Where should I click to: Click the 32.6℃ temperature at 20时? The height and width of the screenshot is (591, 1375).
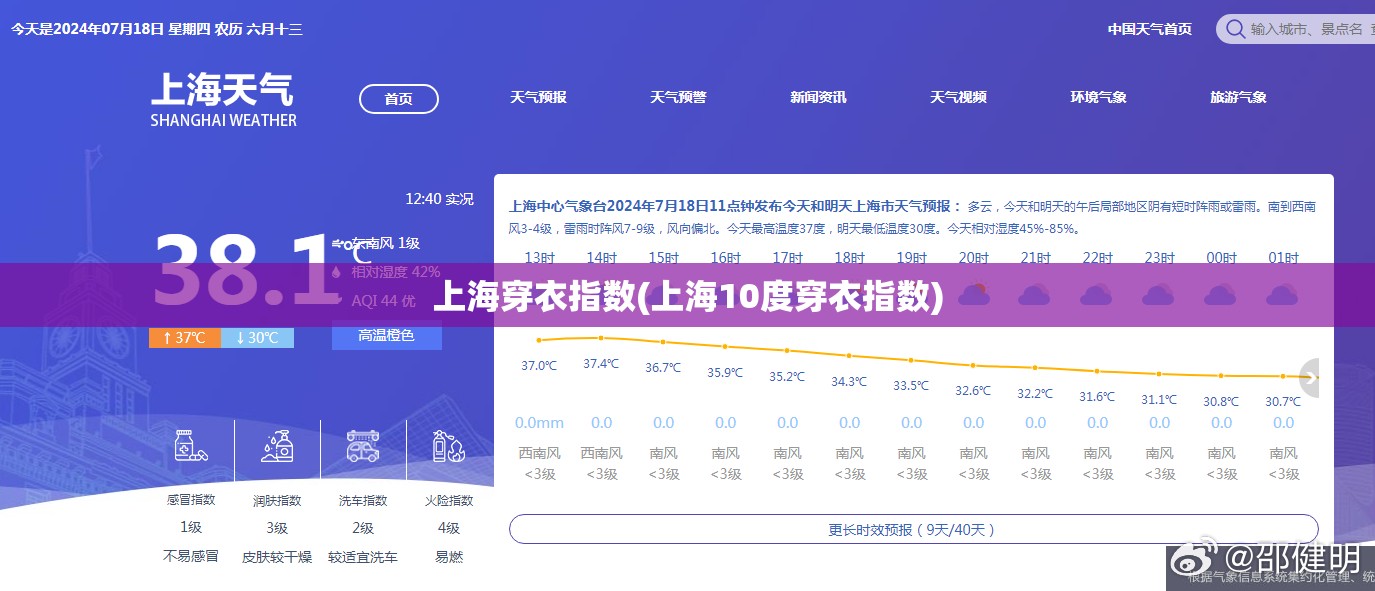[973, 390]
